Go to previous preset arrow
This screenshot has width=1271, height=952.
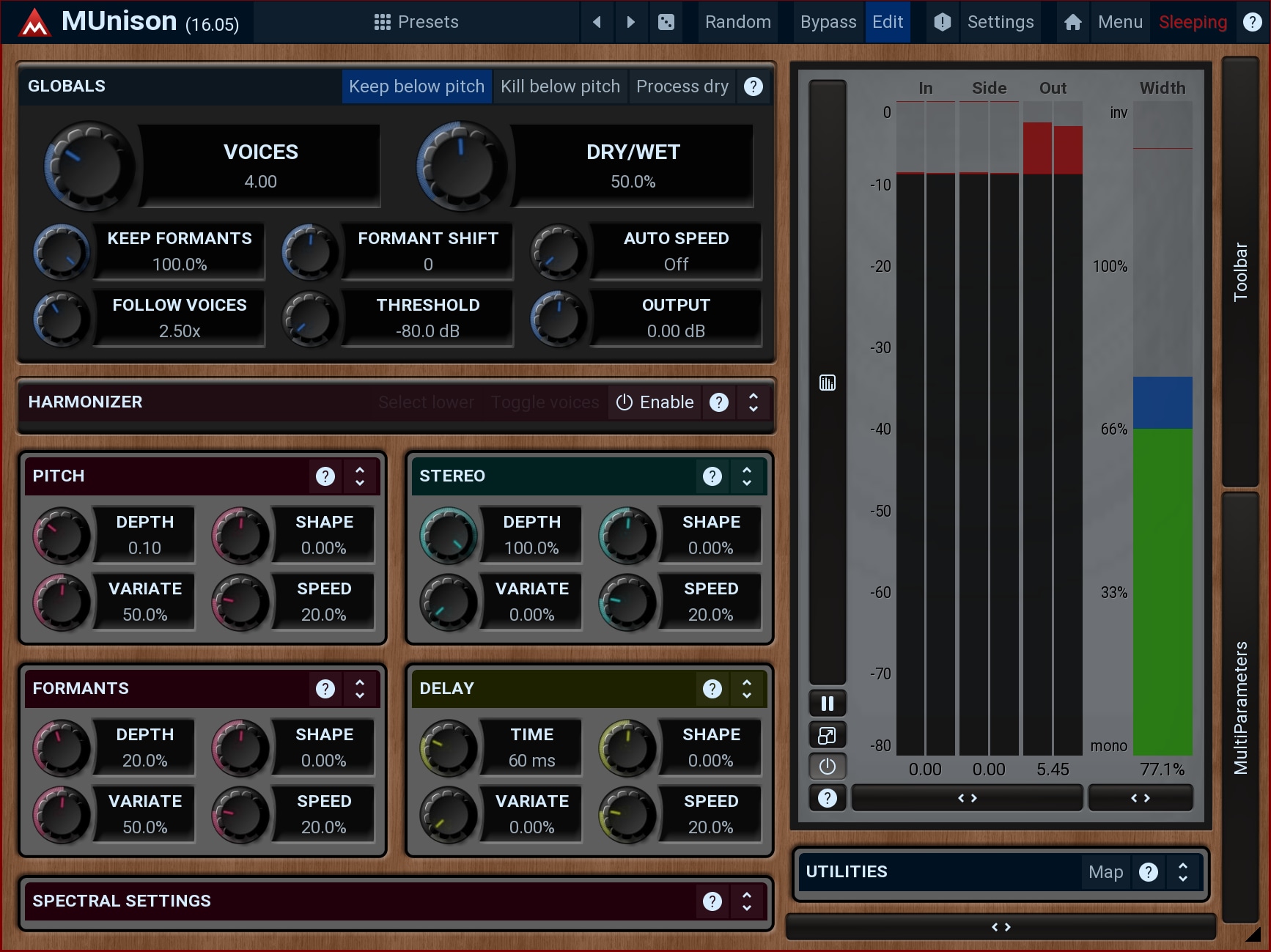click(x=597, y=22)
